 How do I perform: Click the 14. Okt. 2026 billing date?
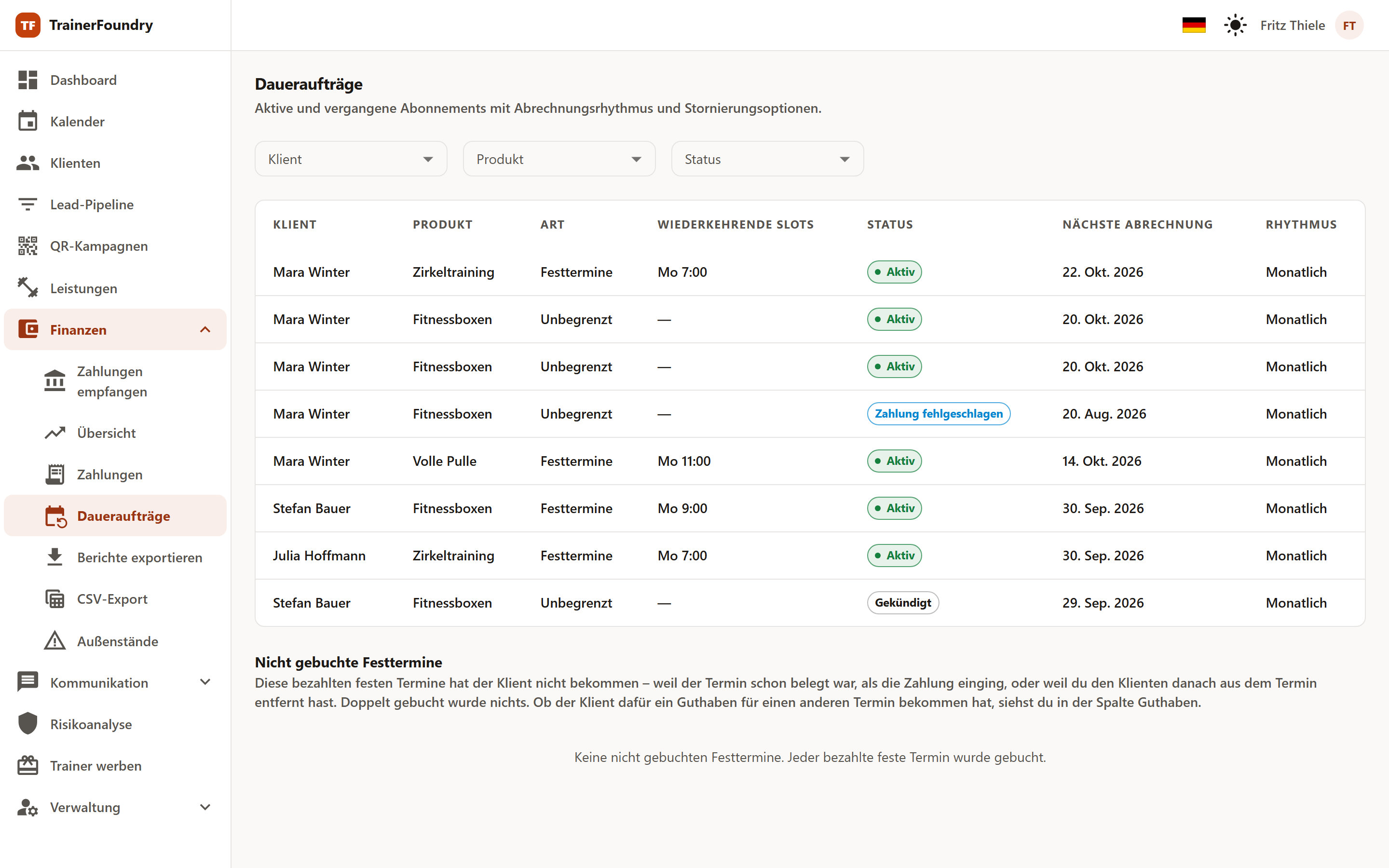1102,461
